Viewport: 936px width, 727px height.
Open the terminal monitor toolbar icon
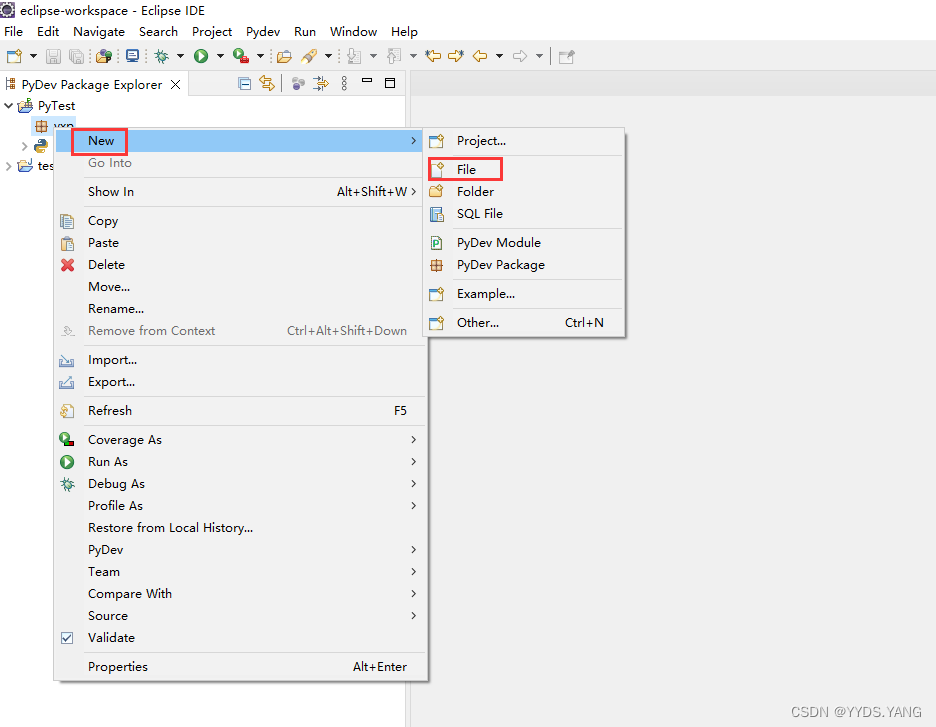(x=132, y=56)
